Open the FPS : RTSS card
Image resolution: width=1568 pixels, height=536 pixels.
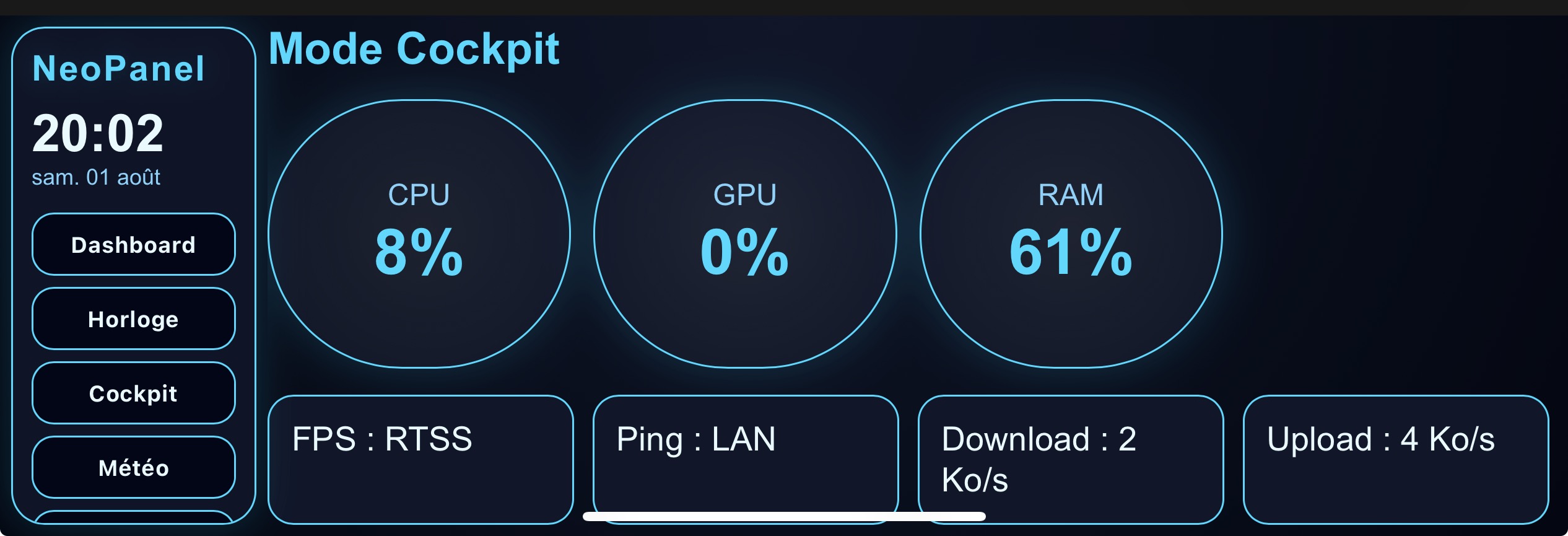coord(420,460)
